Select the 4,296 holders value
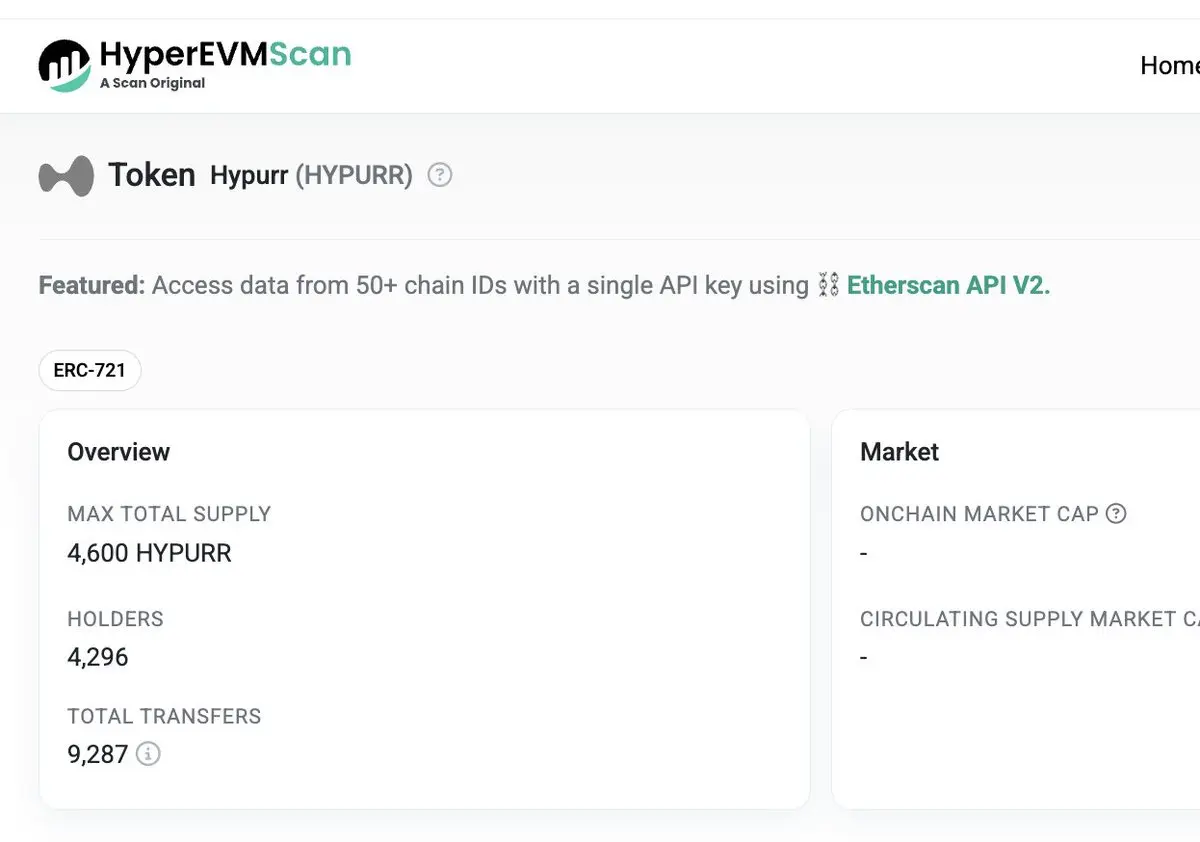This screenshot has width=1200, height=842. (98, 657)
